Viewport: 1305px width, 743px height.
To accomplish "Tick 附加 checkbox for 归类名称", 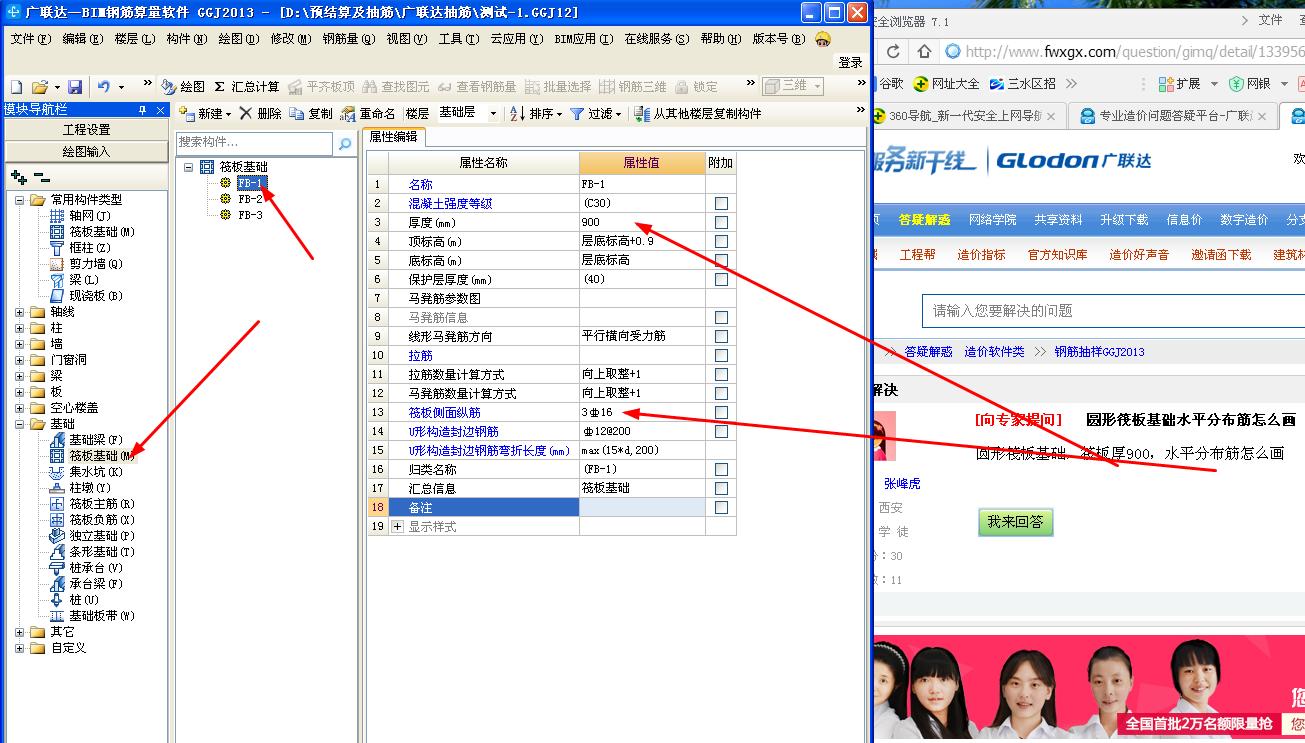I will 721,469.
